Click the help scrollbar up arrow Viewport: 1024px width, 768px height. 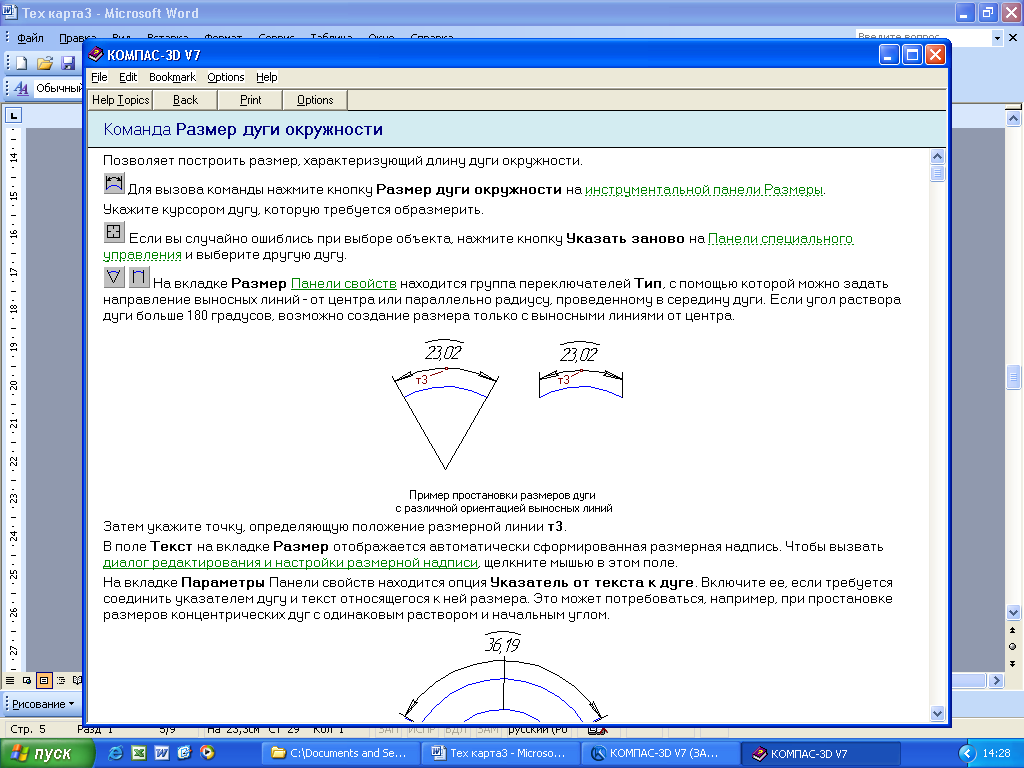point(937,157)
